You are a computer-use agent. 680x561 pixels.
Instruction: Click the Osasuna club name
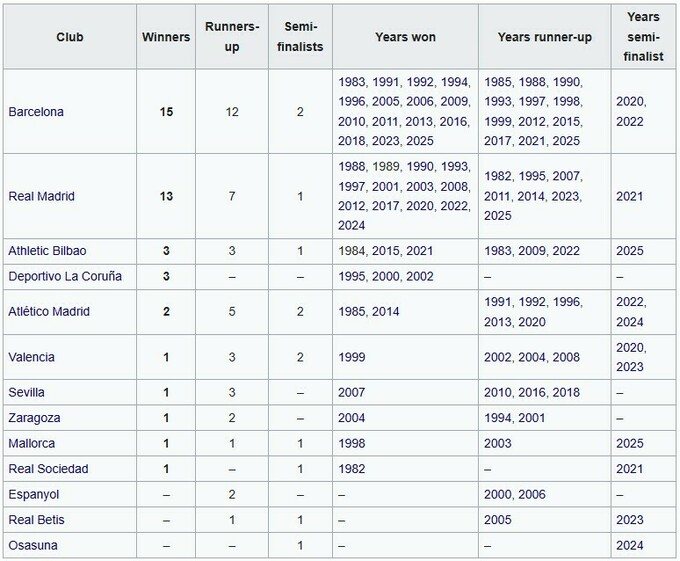coord(31,545)
